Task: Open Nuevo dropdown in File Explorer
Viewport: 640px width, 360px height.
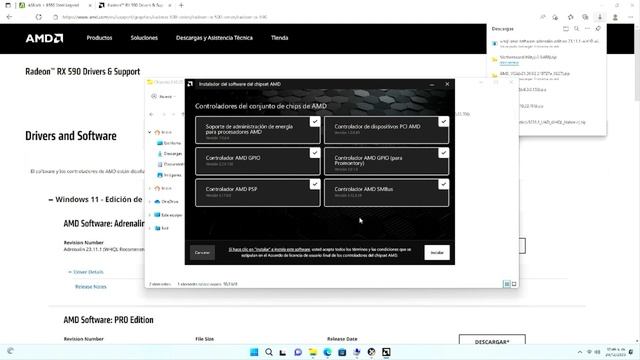Action: pos(164,96)
